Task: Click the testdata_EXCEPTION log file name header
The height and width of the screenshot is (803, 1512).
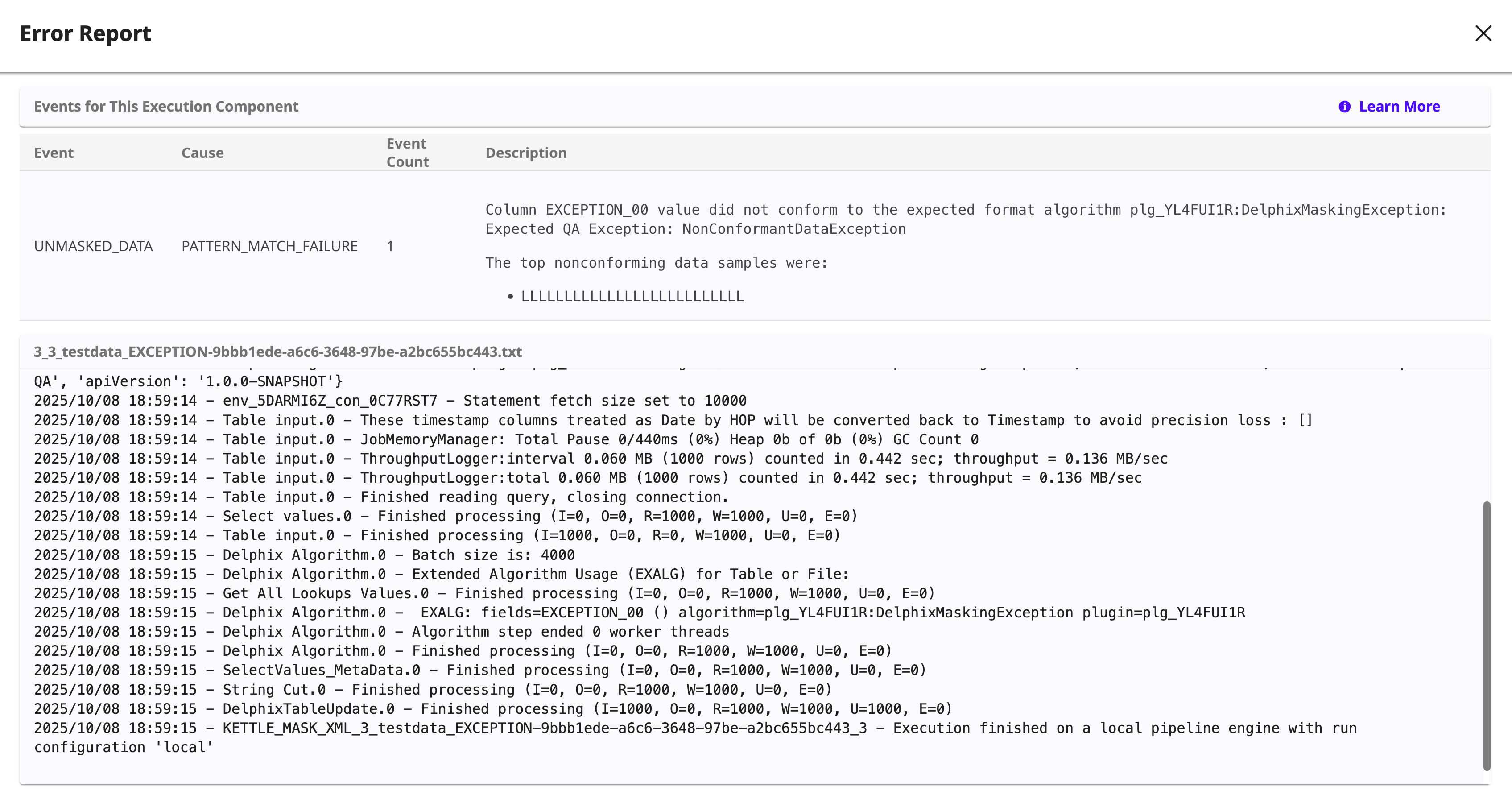Action: [277, 352]
